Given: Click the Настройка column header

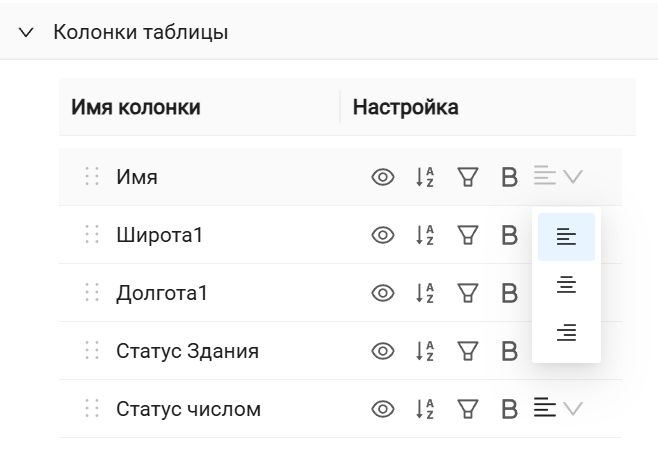Looking at the screenshot, I should tap(406, 107).
